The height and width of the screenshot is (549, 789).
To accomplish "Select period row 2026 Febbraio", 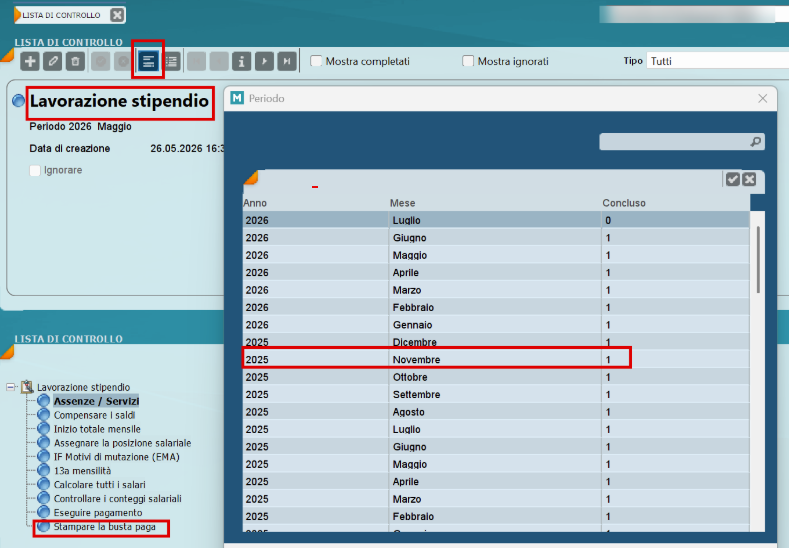I will [496, 307].
